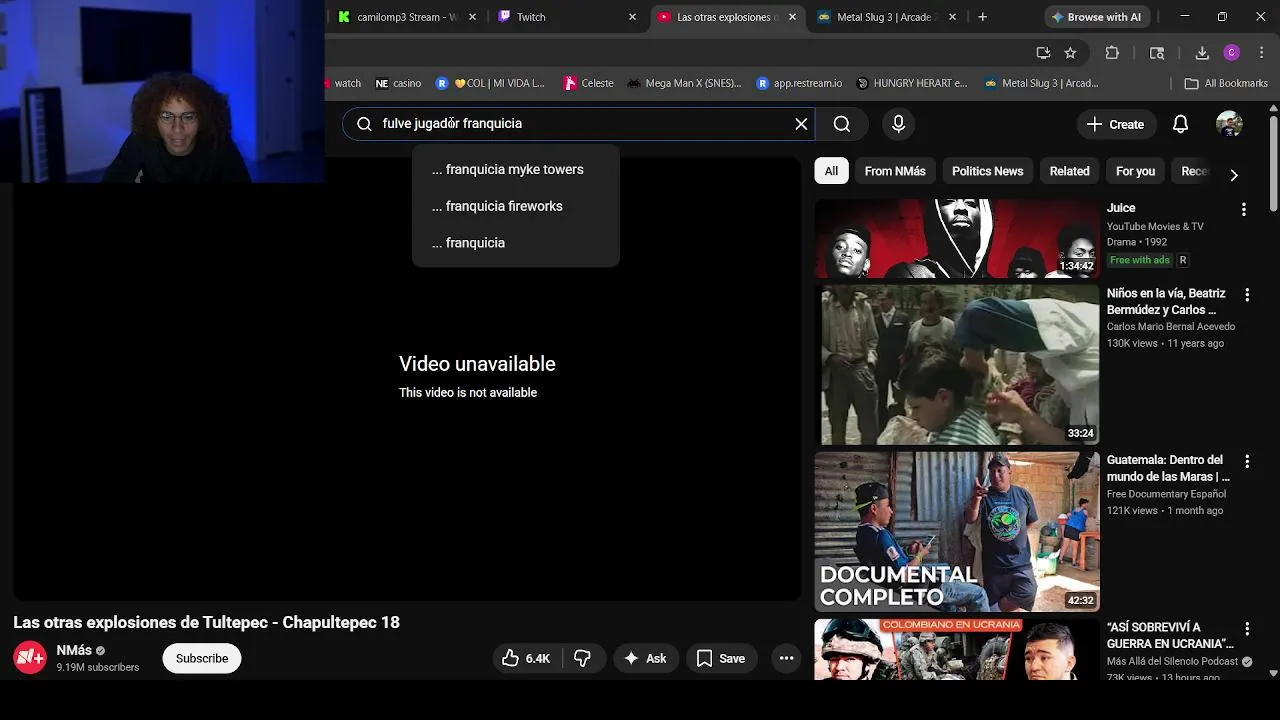The image size is (1280, 720).
Task: Open the NMás channel avatar
Action: [x=30, y=658]
